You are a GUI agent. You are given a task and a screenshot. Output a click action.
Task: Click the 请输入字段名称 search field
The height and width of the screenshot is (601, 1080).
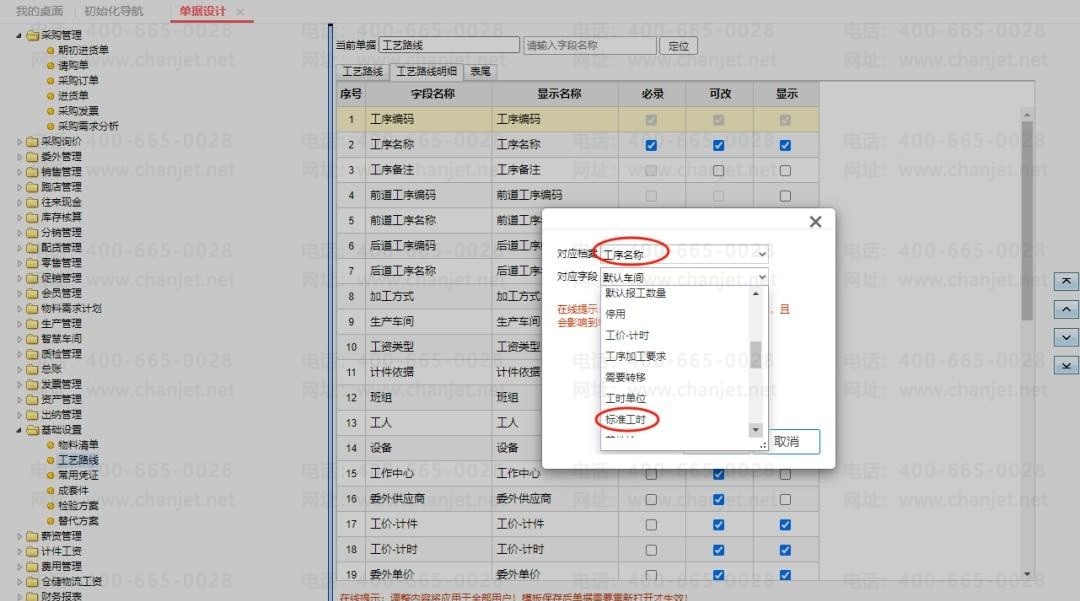pos(590,46)
